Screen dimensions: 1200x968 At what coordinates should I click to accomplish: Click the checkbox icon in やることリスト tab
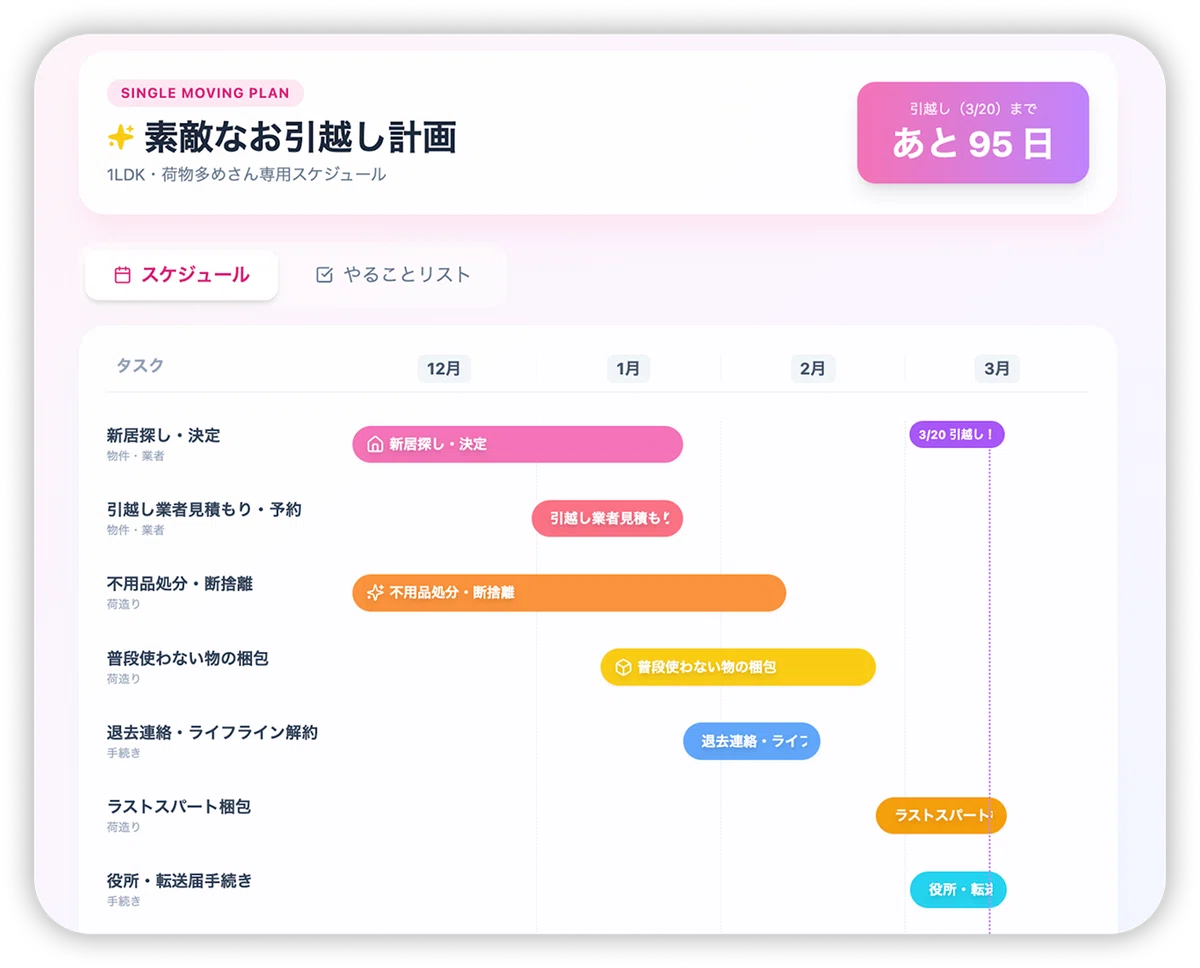[324, 275]
